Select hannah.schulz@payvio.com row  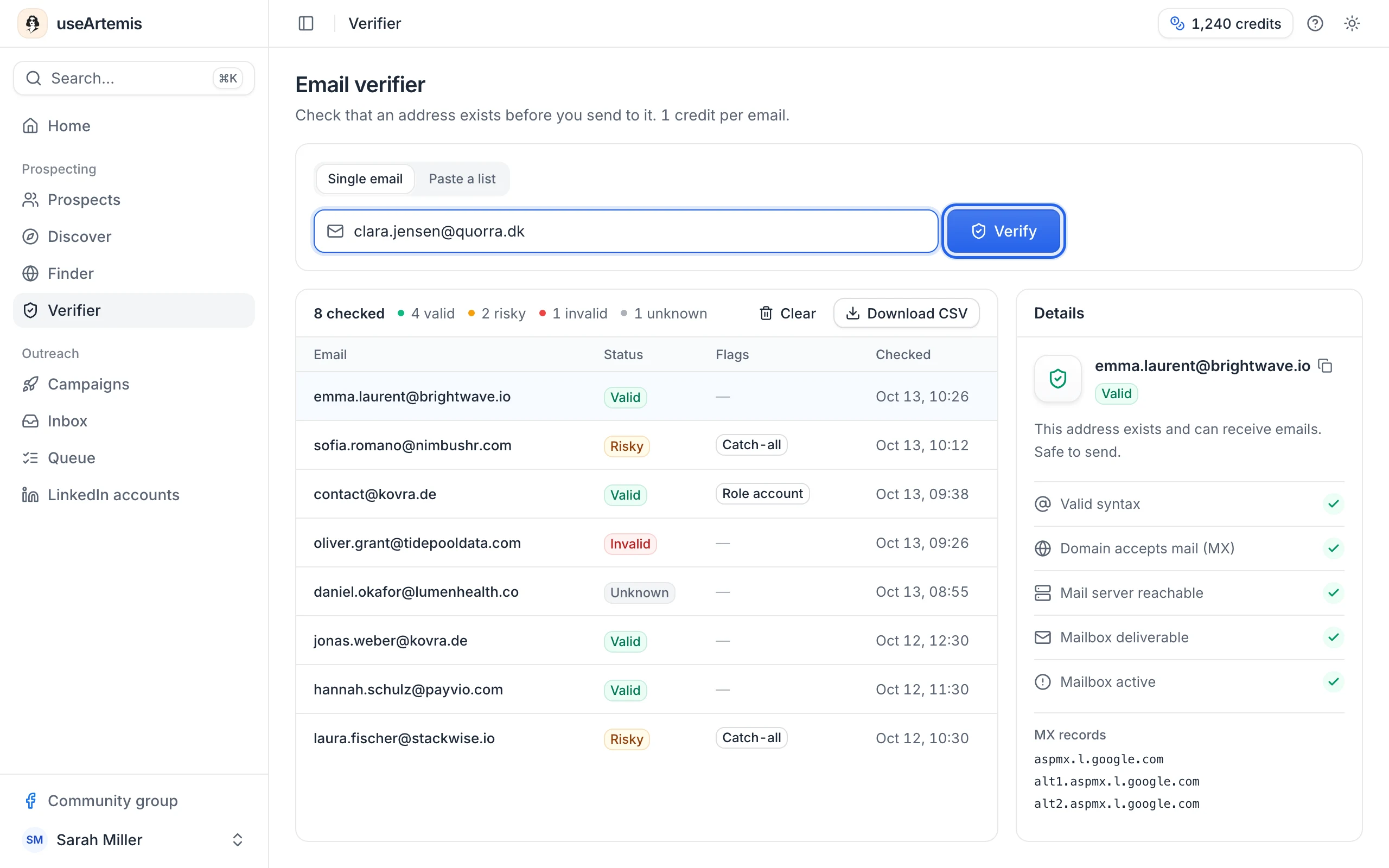coord(646,689)
